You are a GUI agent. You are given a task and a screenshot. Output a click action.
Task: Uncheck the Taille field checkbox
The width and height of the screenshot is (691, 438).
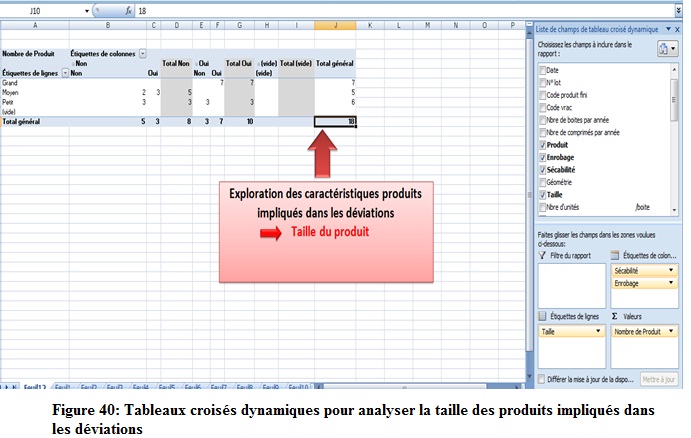pyautogui.click(x=542, y=195)
